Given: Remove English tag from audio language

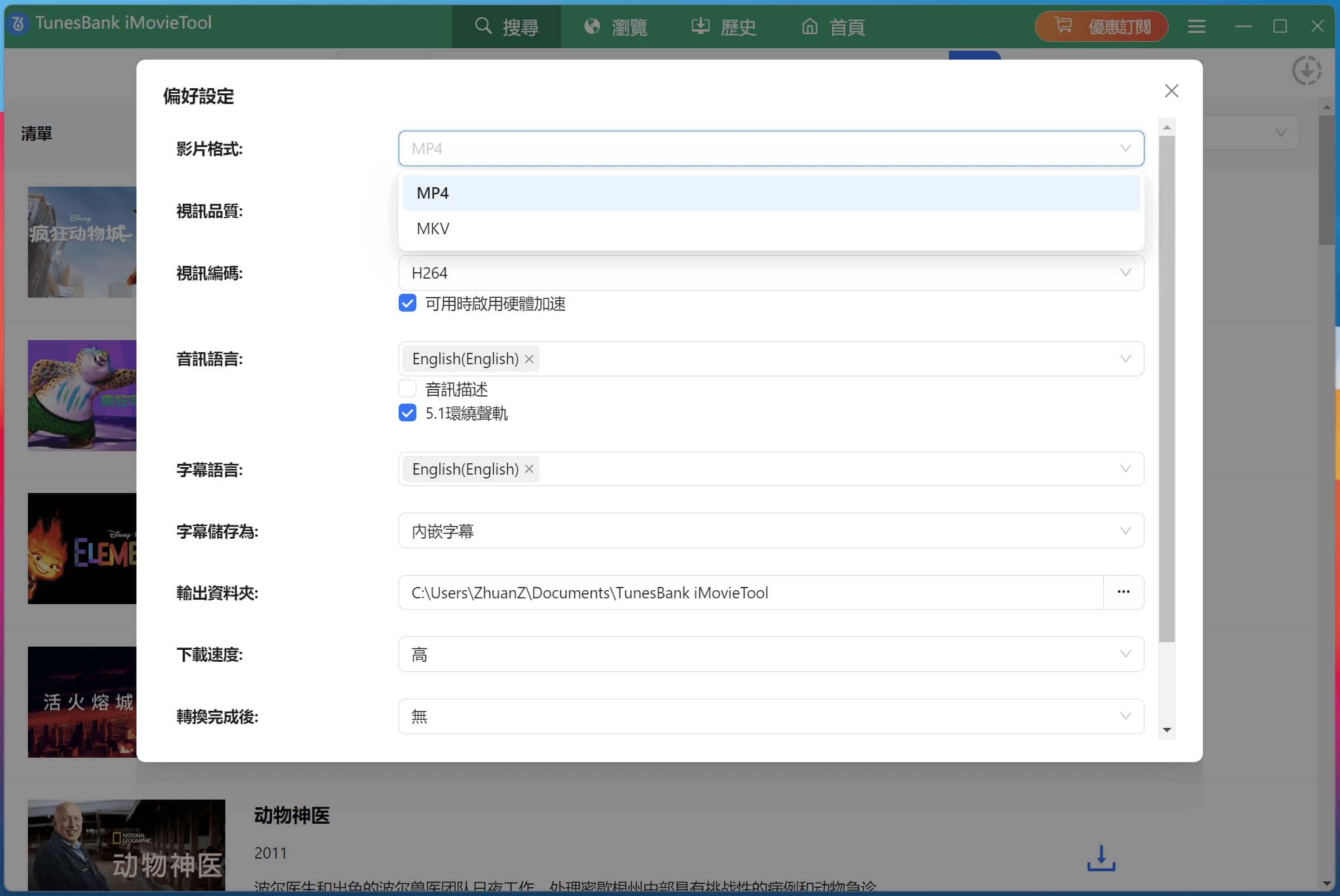Looking at the screenshot, I should tap(529, 359).
